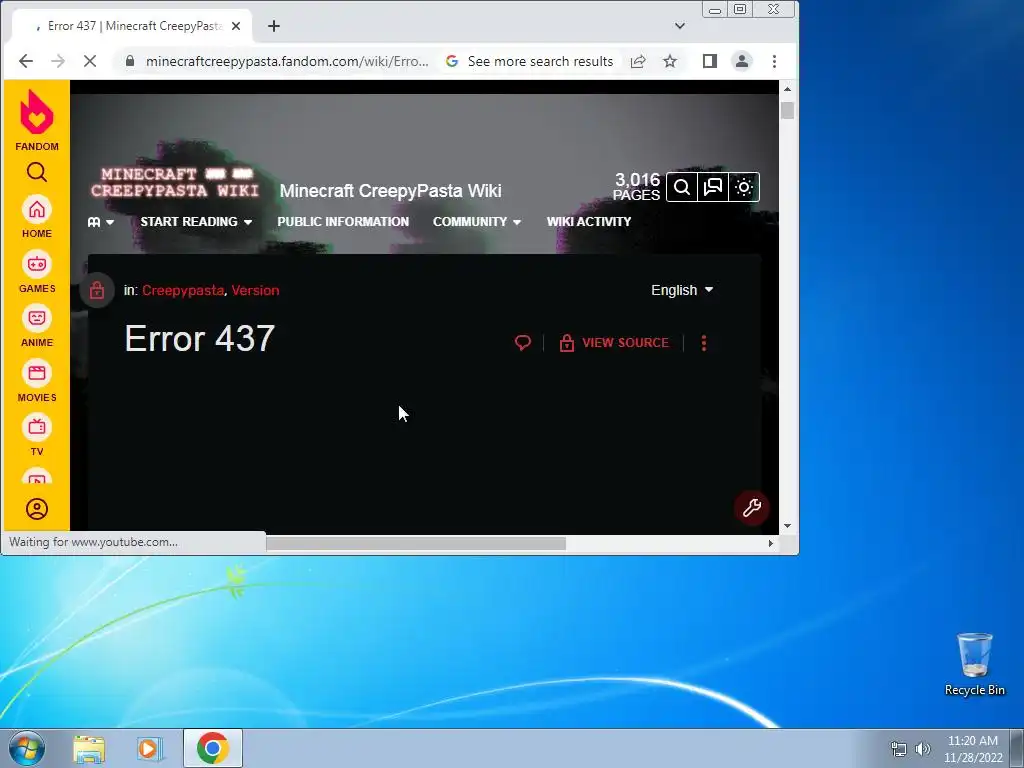Open WIKI ACTIVITY page
This screenshot has width=1024, height=768.
588,222
